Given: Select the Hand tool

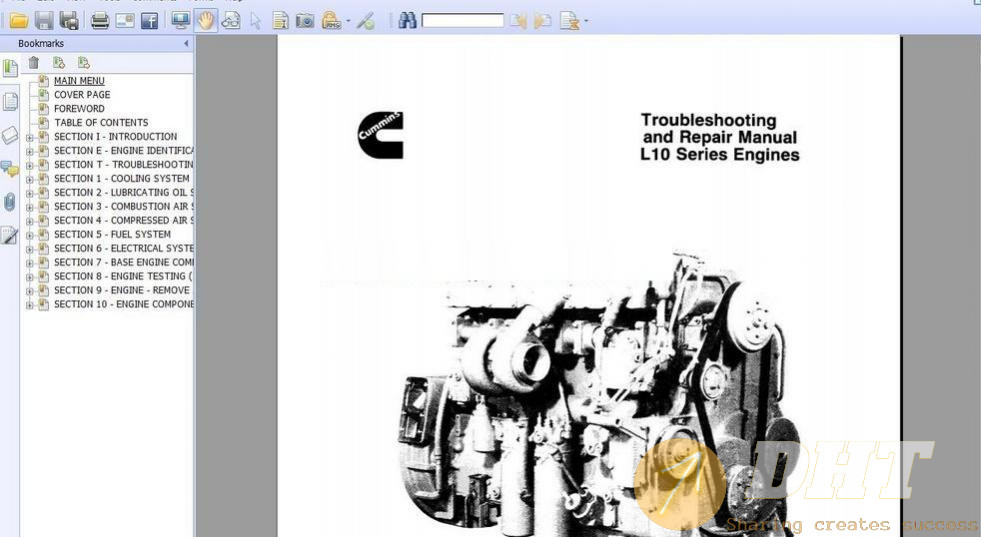Looking at the screenshot, I should tap(205, 21).
